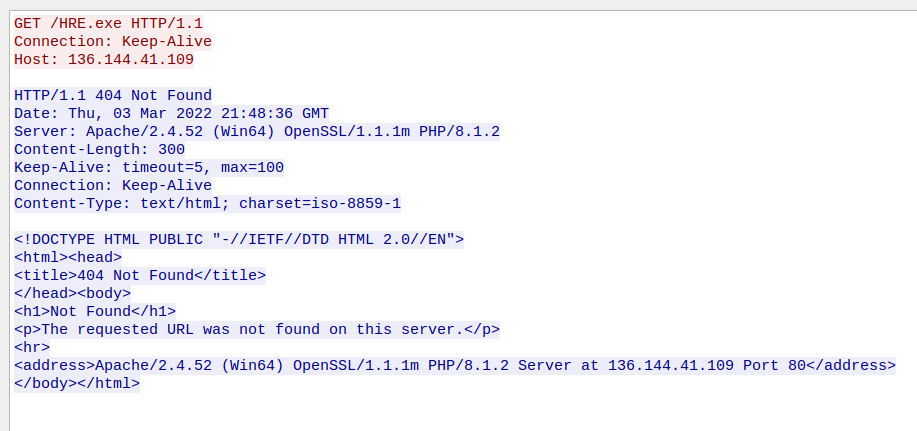Click the <html><head> opening tags line
The image size is (917, 431).
tap(67, 257)
